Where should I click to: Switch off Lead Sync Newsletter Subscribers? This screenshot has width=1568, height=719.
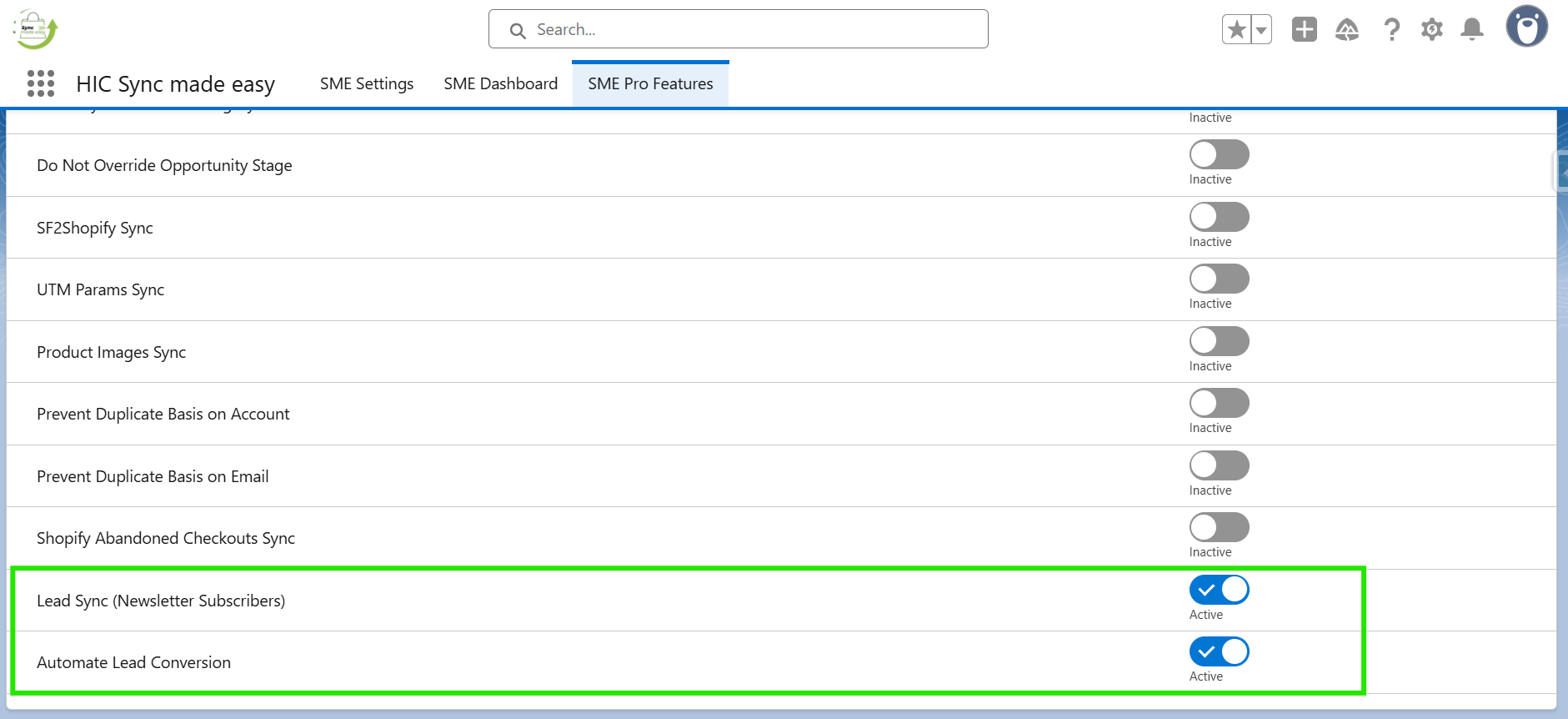pos(1219,590)
